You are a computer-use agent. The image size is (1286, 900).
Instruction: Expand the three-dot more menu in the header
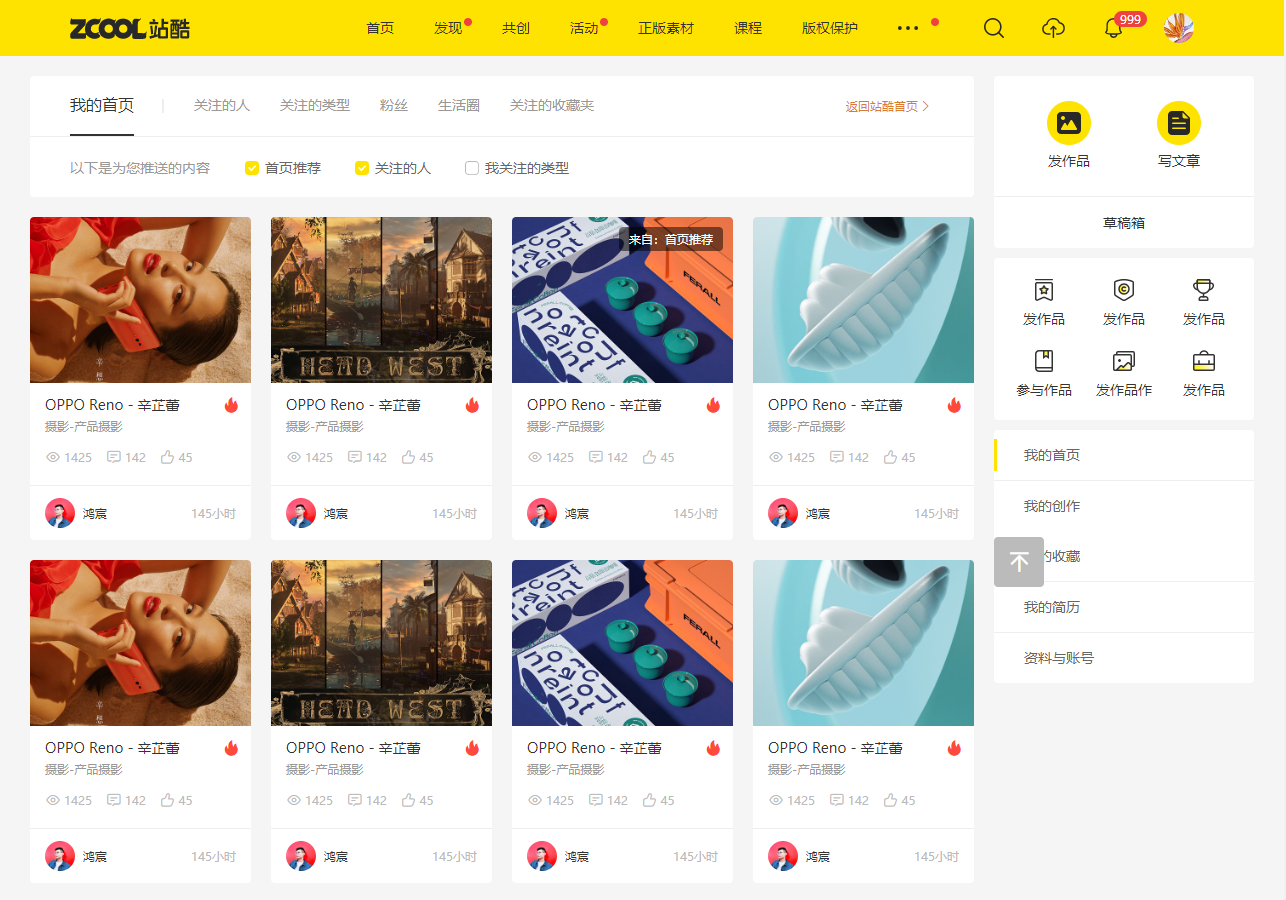pos(908,28)
